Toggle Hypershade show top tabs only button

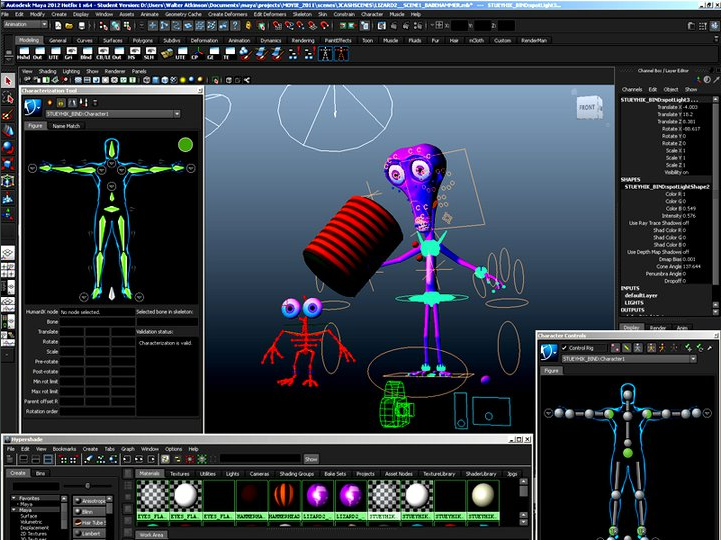tap(23, 459)
